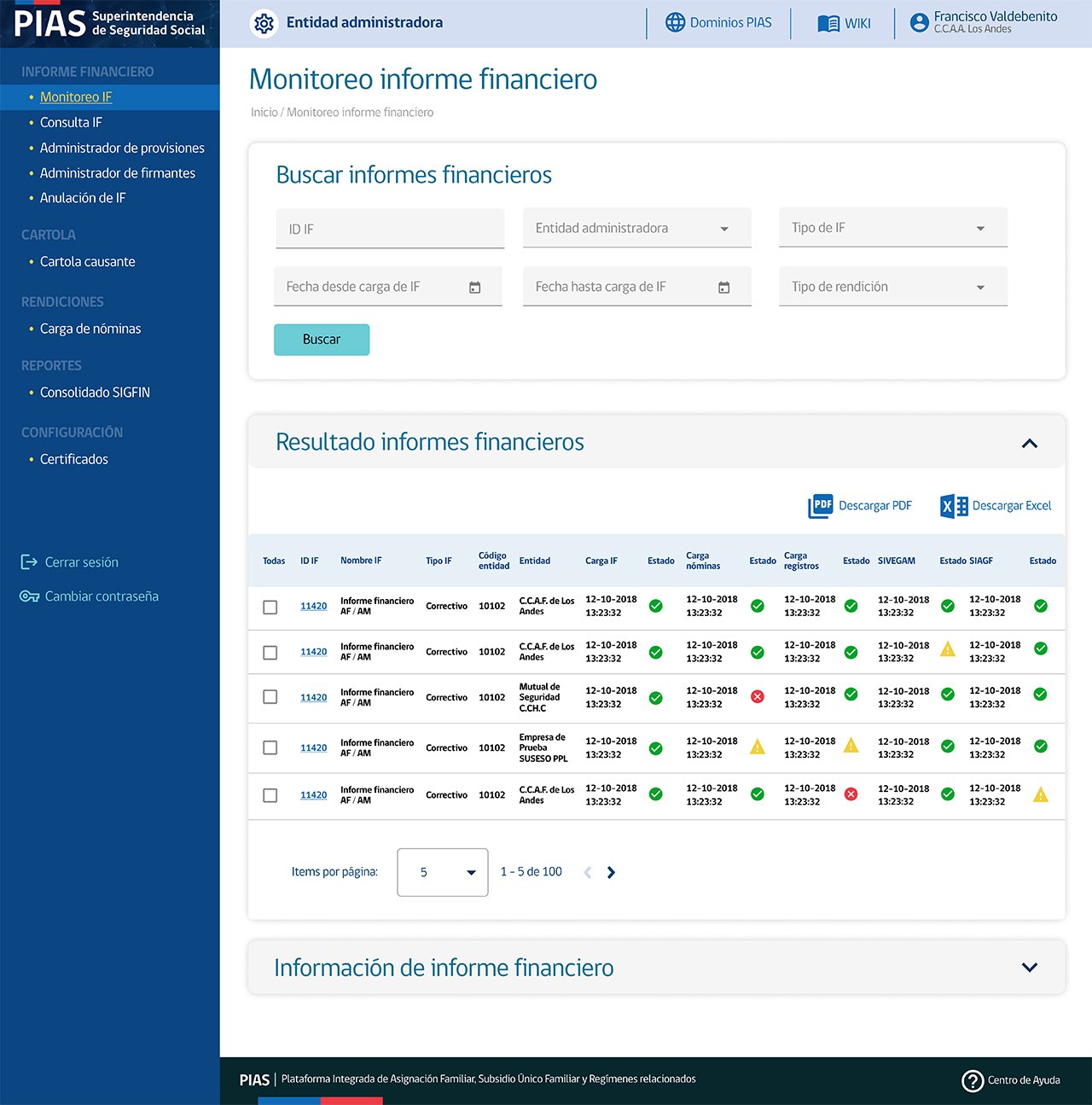Screen dimensions: 1092x1105
Task: Check the first result row checkbox
Action: point(270,608)
